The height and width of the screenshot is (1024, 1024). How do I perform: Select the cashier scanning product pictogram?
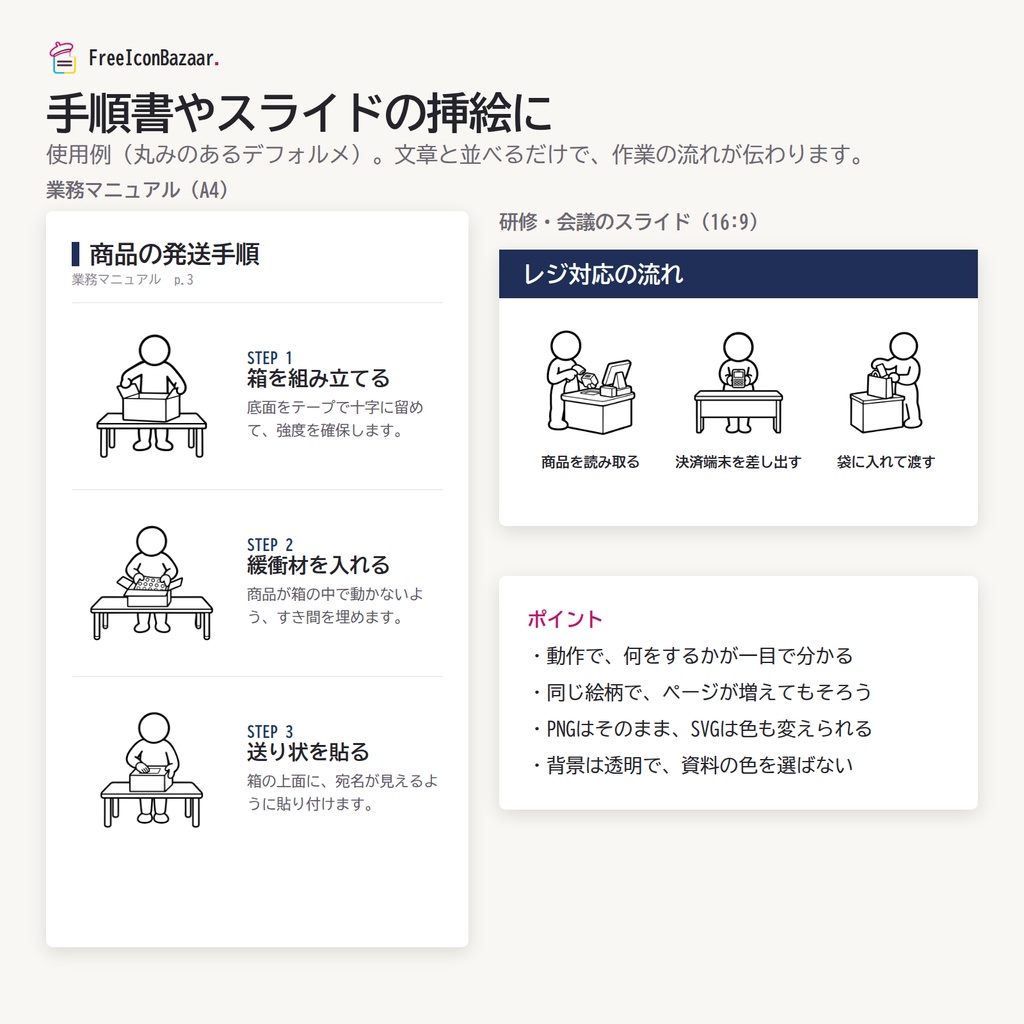click(590, 382)
